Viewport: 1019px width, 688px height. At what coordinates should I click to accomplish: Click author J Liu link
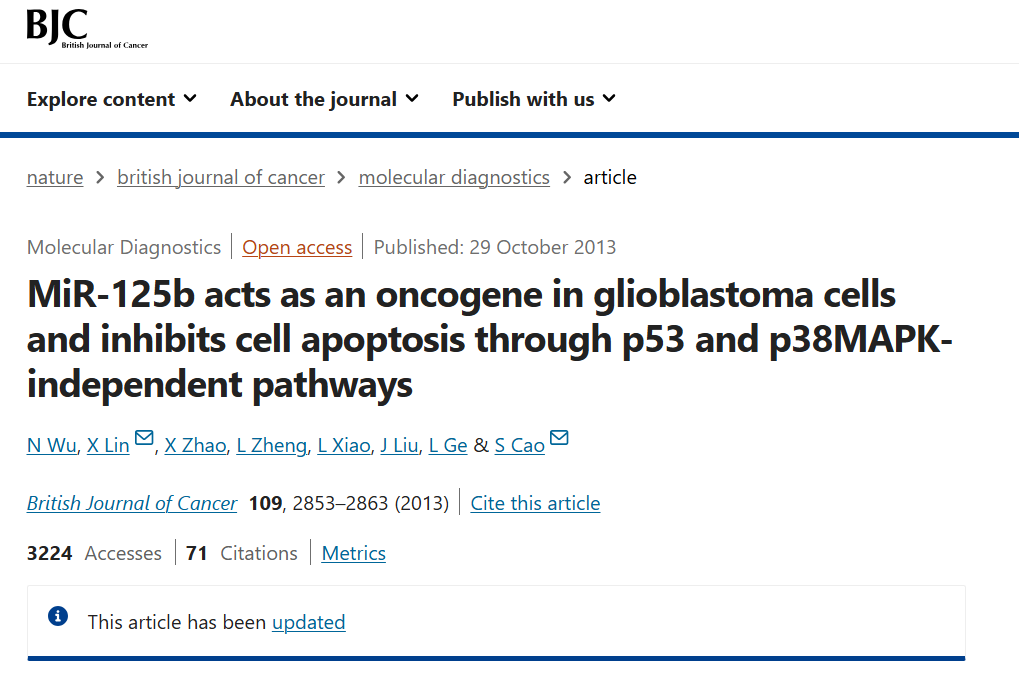pyautogui.click(x=400, y=446)
